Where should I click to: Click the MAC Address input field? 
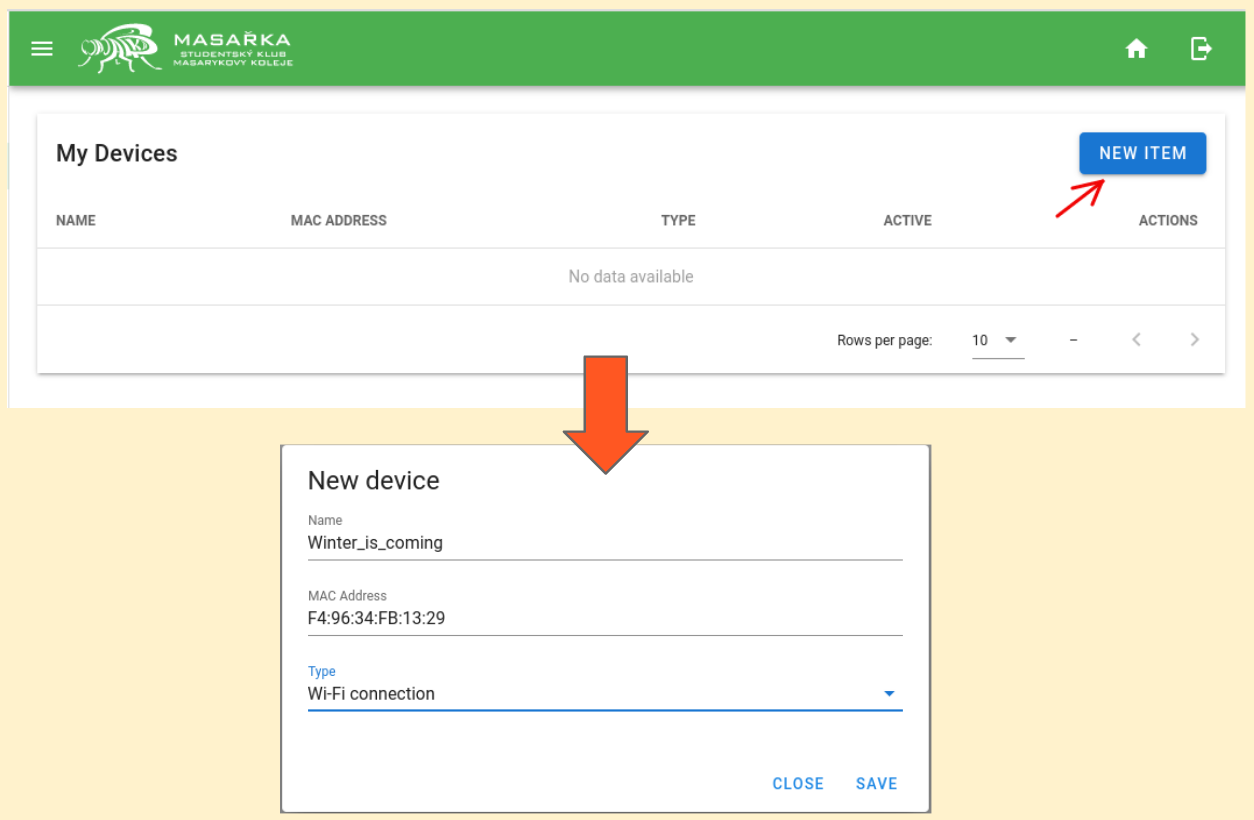[604, 619]
